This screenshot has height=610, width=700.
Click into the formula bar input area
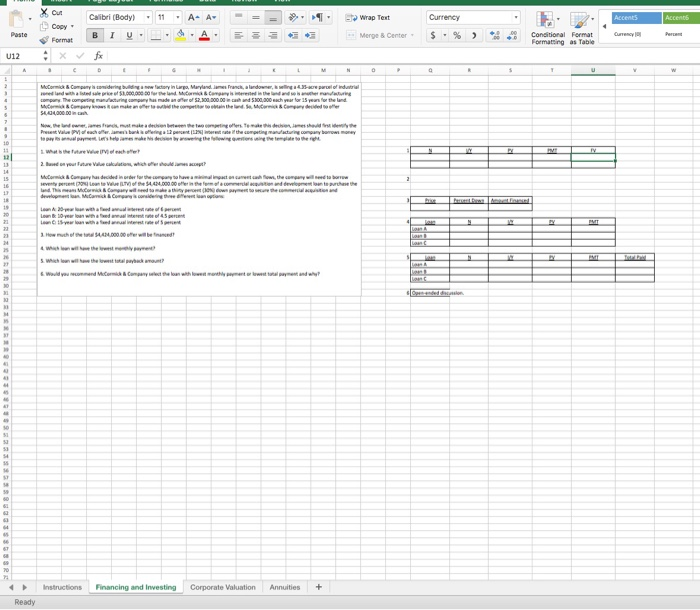tap(402, 56)
